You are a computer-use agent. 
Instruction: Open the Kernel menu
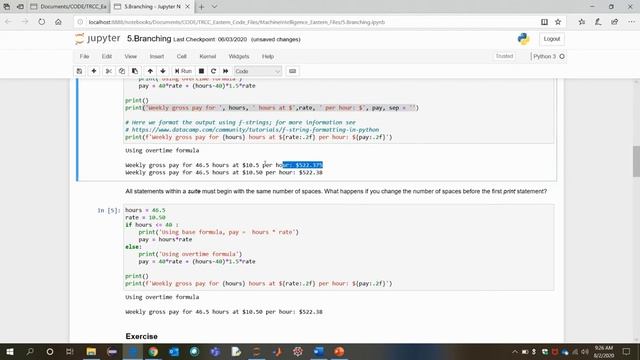pos(207,56)
